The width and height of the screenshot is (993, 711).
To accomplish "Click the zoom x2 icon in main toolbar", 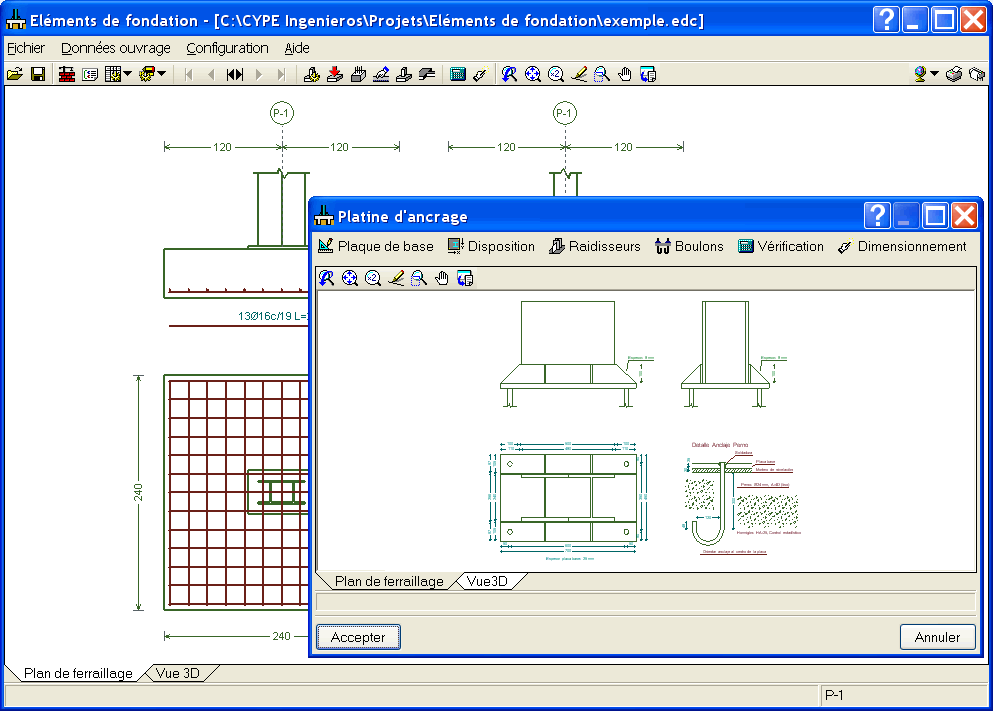I will 556,74.
